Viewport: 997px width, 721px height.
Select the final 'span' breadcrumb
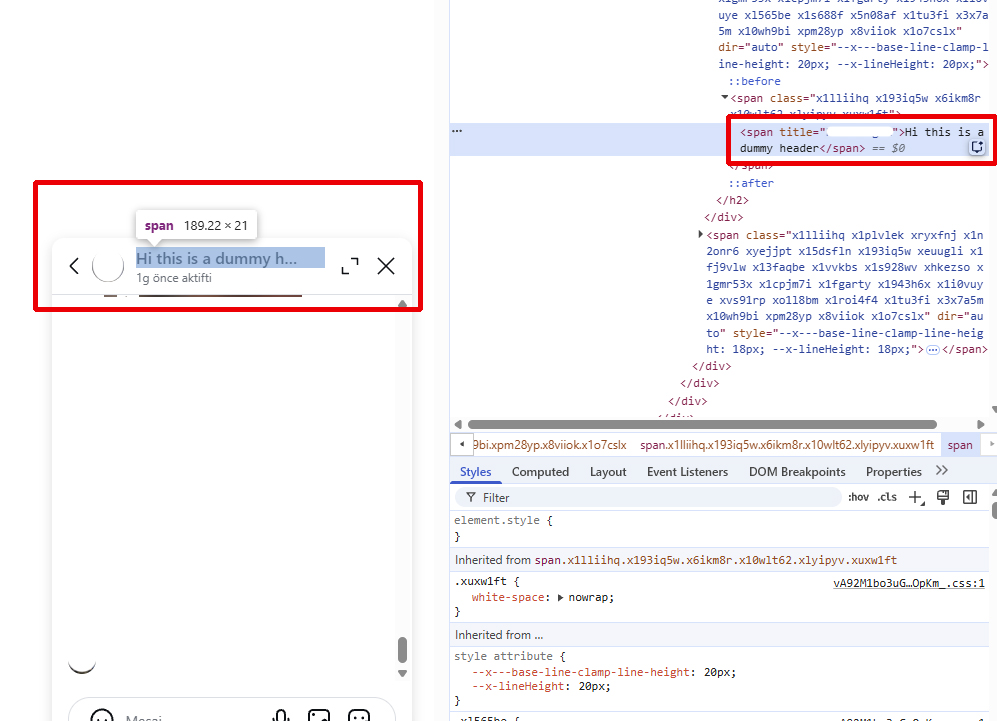(x=959, y=444)
